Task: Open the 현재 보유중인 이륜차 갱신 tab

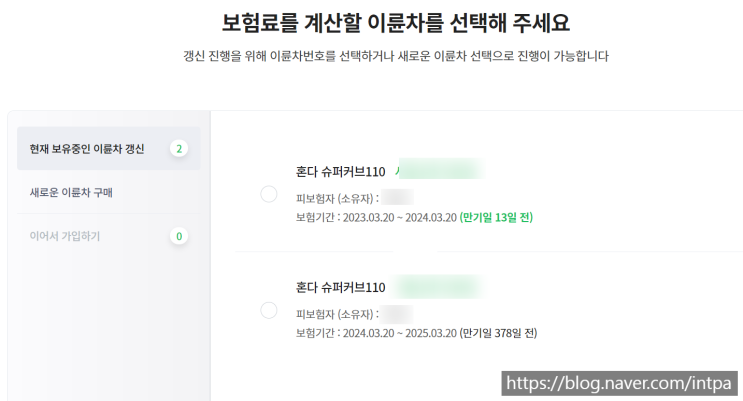Action: [x=87, y=149]
